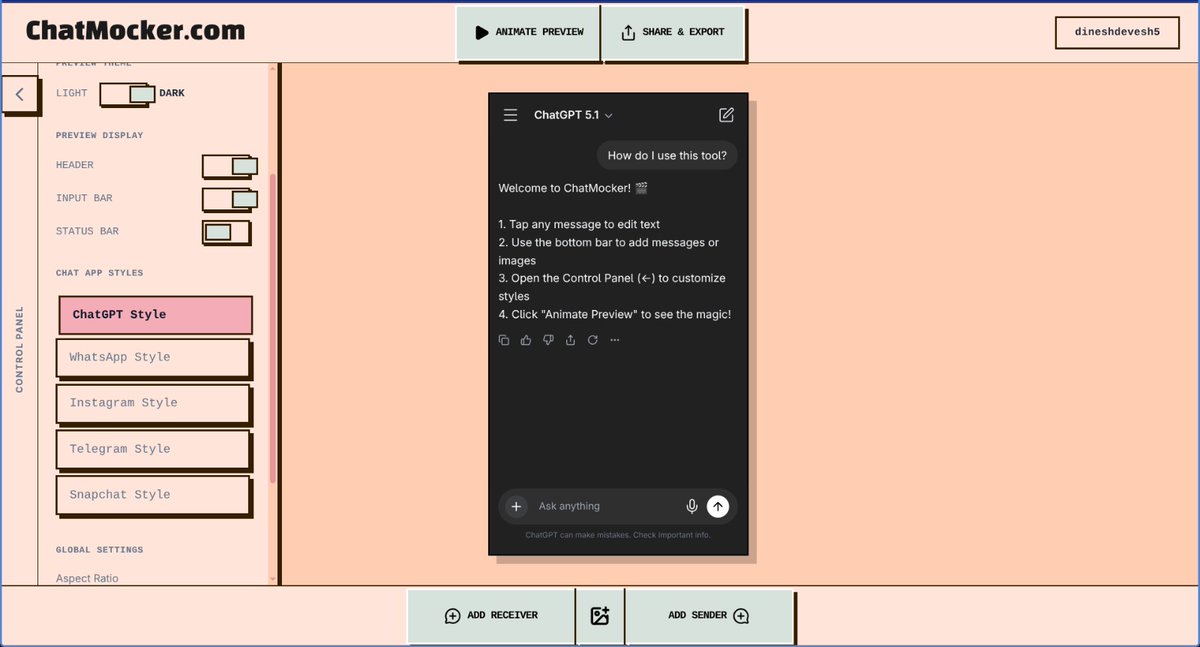Toggle the Header display switch

[x=229, y=166]
